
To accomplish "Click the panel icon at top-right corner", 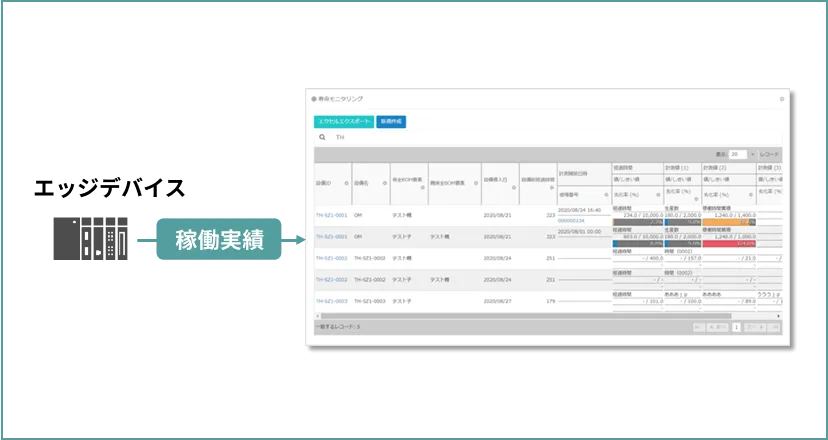I will click(781, 99).
